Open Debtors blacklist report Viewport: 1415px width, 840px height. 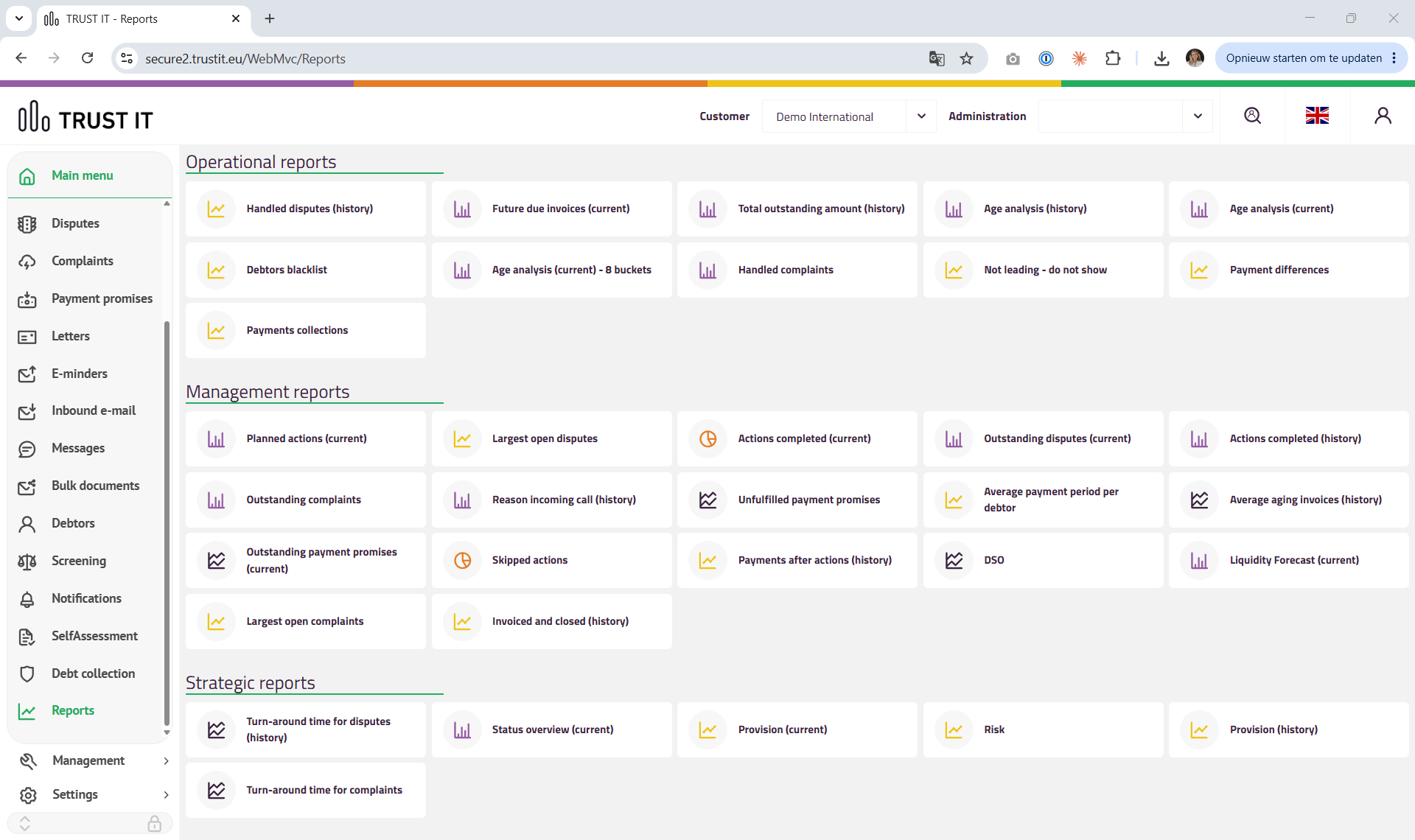click(x=306, y=270)
